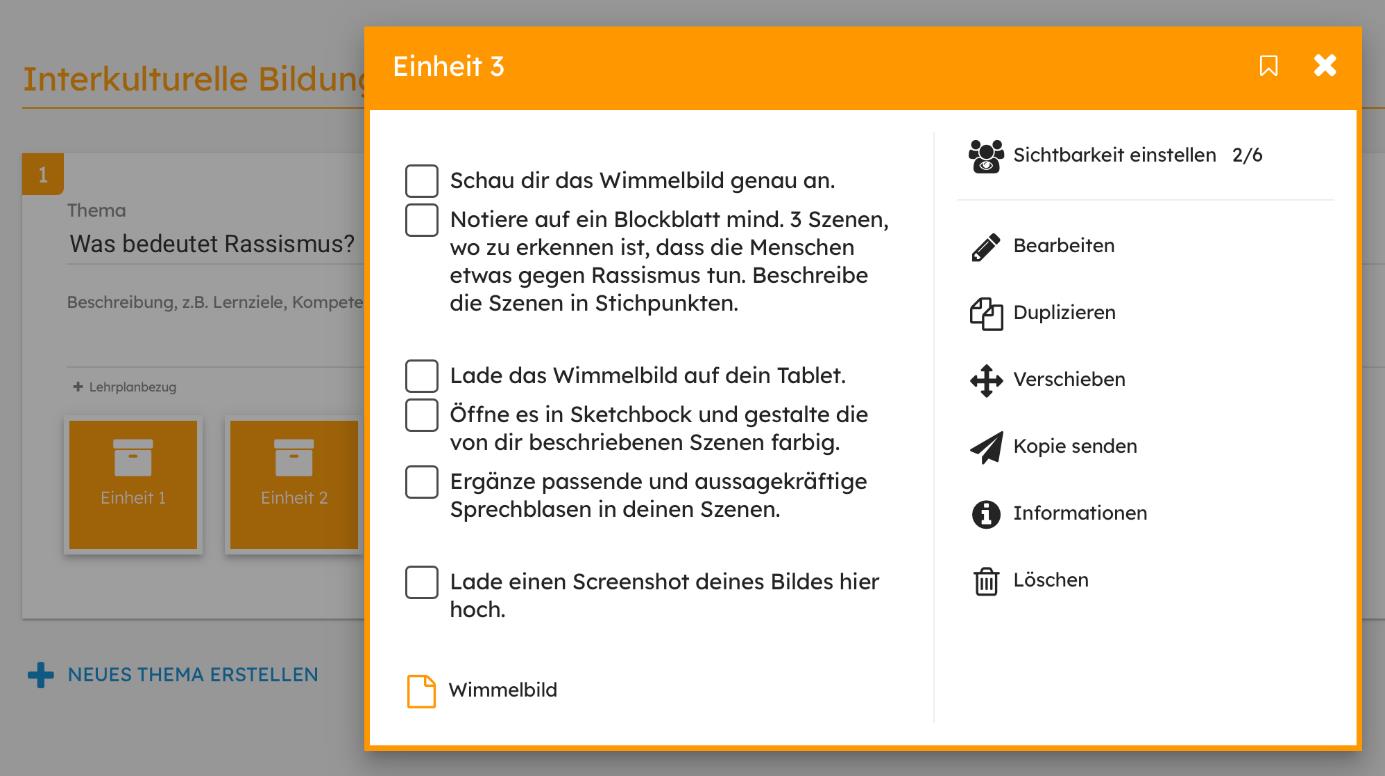Tick 'Lade das Wimmelbild auf dein Tablet'

coord(421,376)
